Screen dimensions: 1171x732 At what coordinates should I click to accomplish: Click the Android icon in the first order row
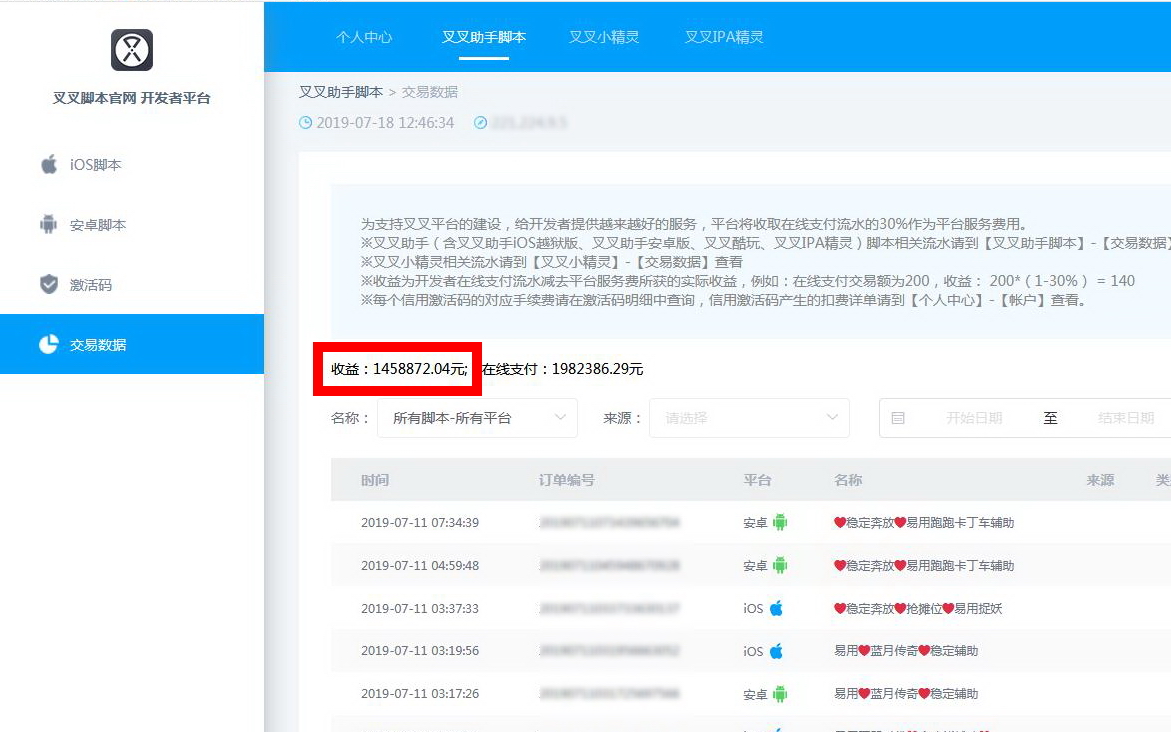[x=784, y=521]
